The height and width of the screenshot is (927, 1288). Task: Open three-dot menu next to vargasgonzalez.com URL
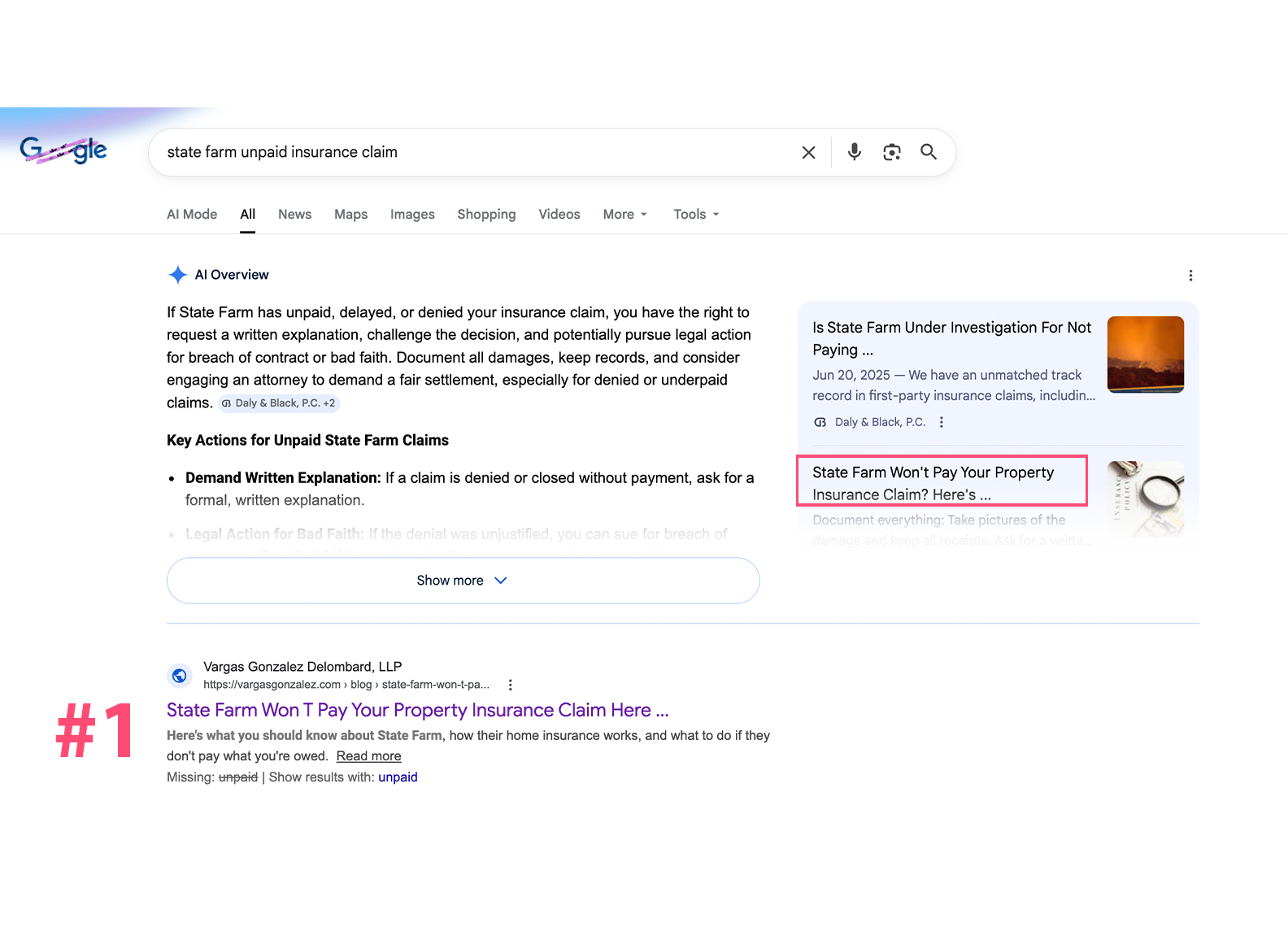pyautogui.click(x=511, y=685)
